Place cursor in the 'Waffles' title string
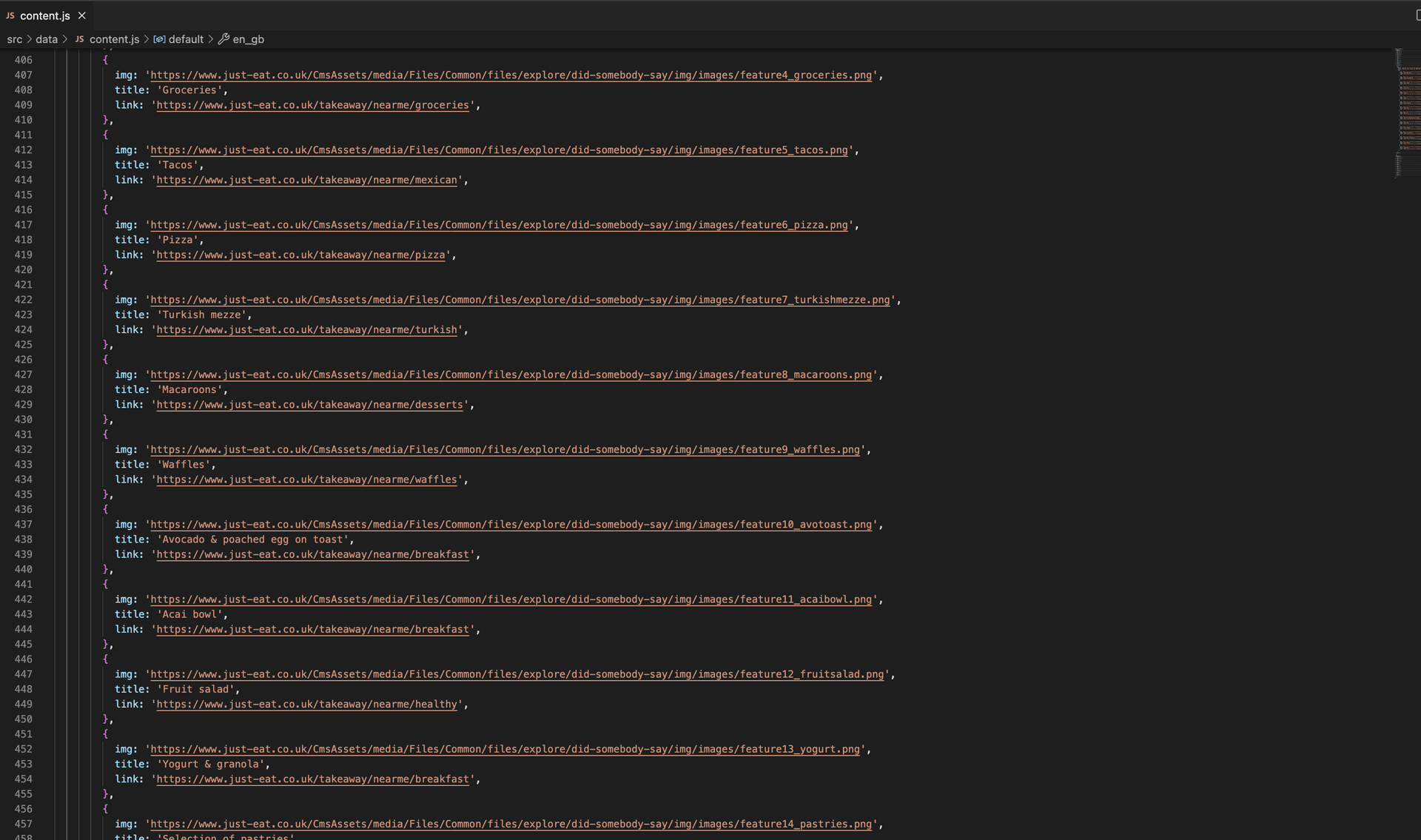The height and width of the screenshot is (840, 1421). coord(184,465)
